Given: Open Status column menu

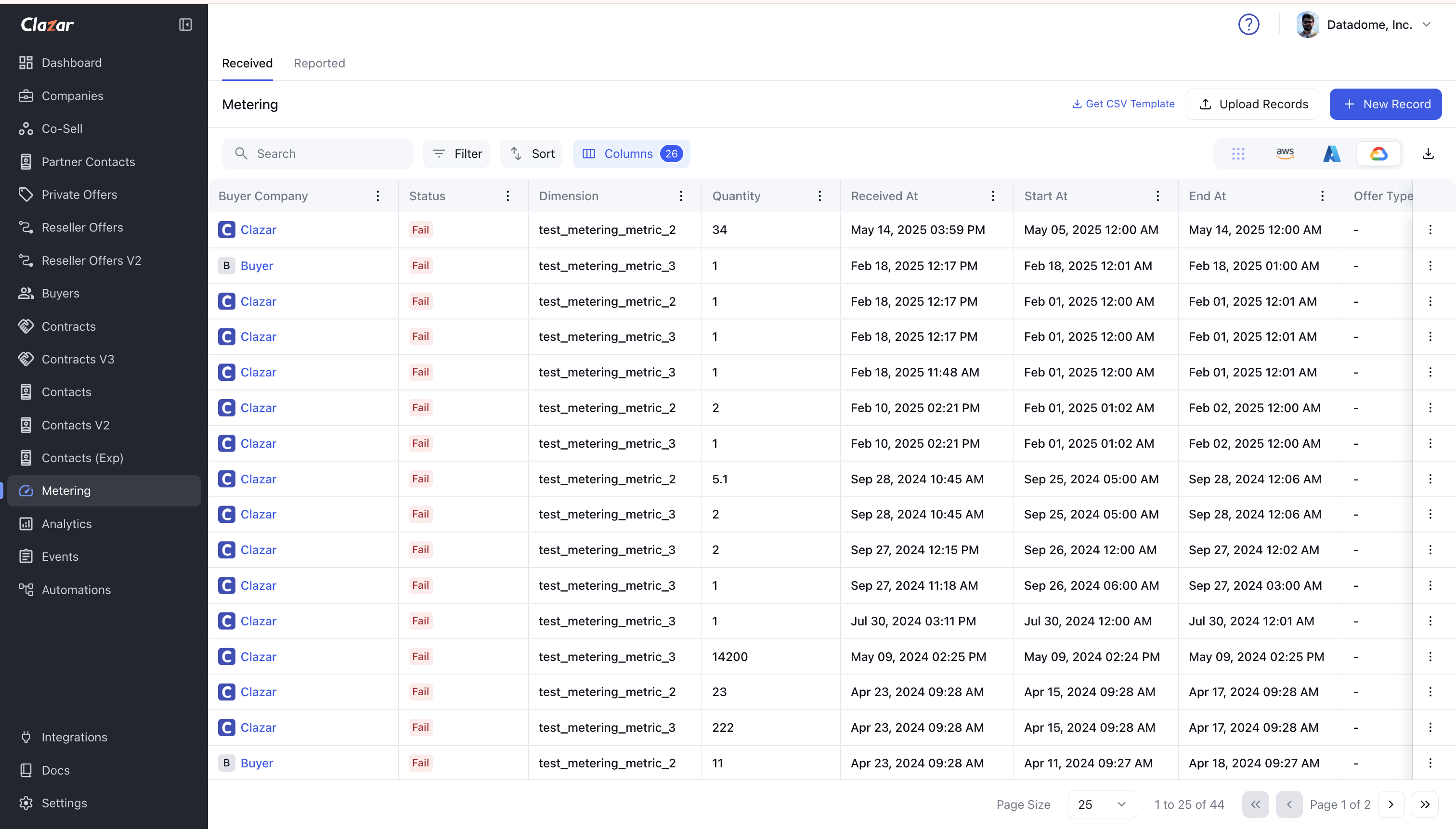Looking at the screenshot, I should 508,196.
